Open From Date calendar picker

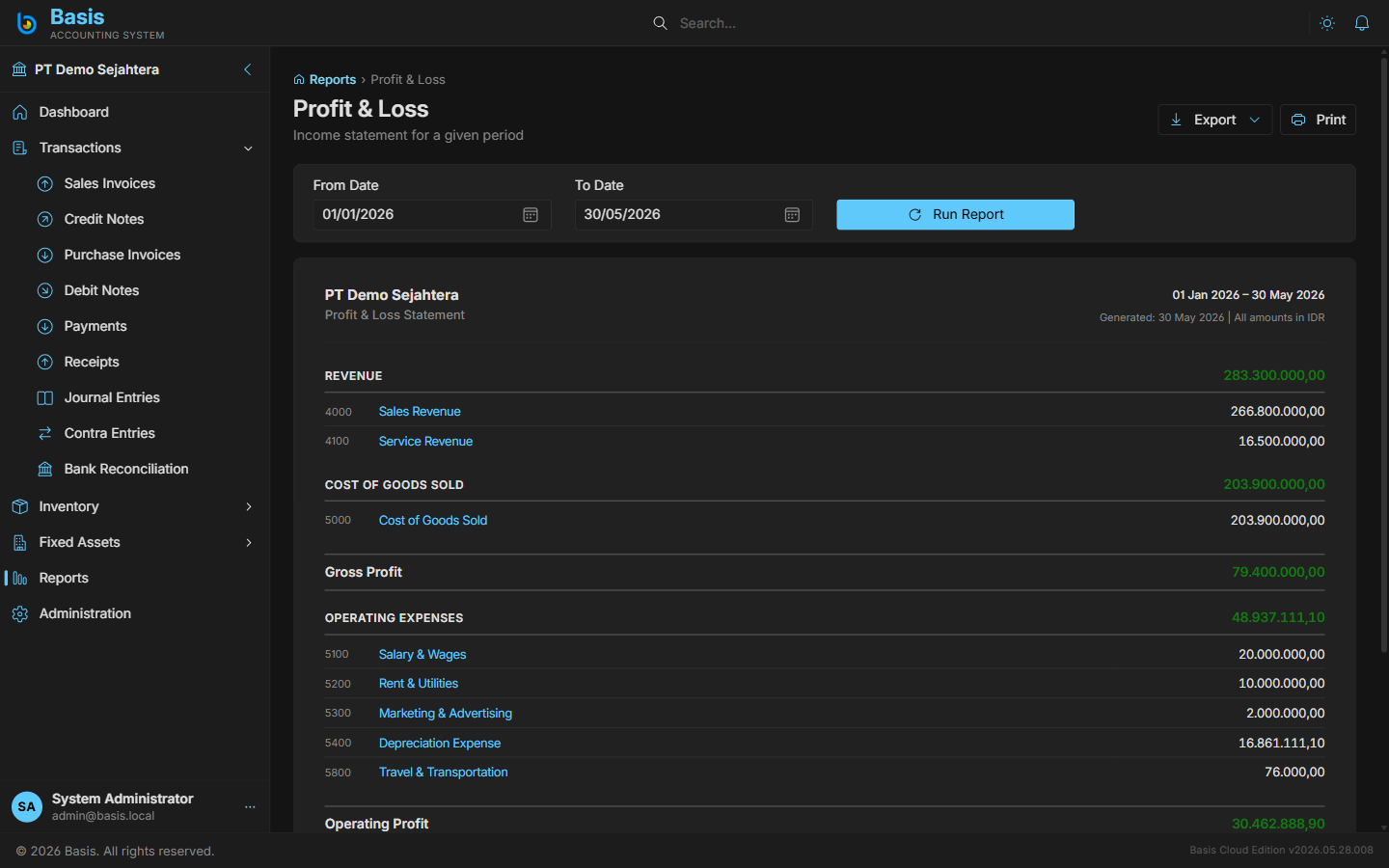[531, 215]
